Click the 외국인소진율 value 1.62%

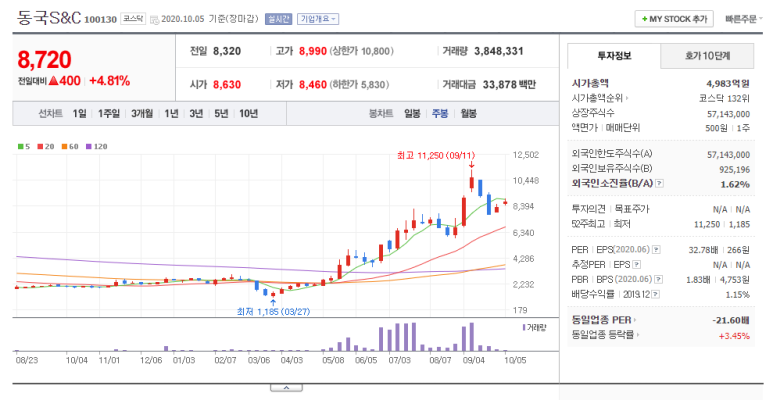pyautogui.click(x=735, y=184)
